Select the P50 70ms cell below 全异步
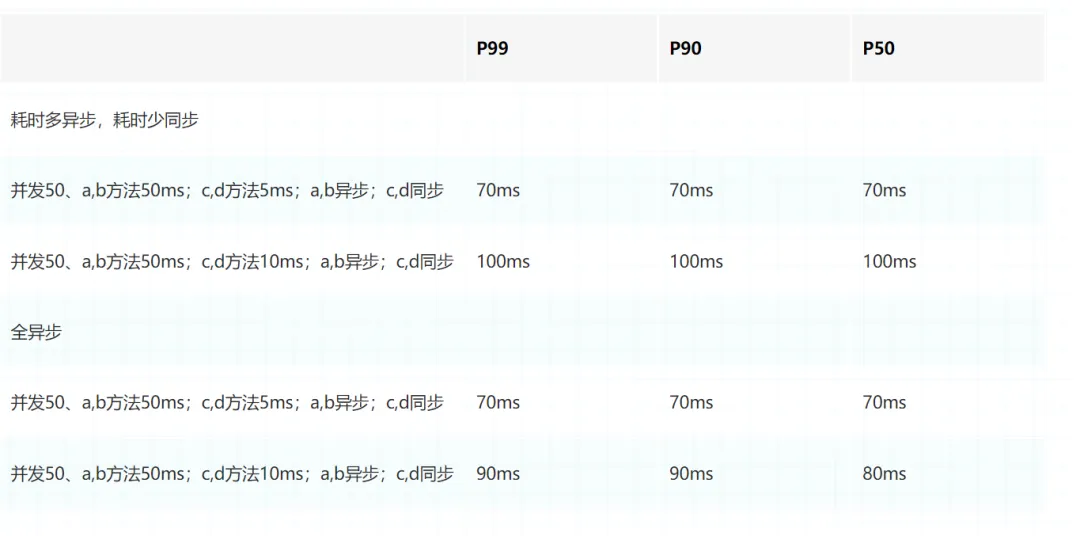The height and width of the screenshot is (536, 1080). tap(884, 403)
